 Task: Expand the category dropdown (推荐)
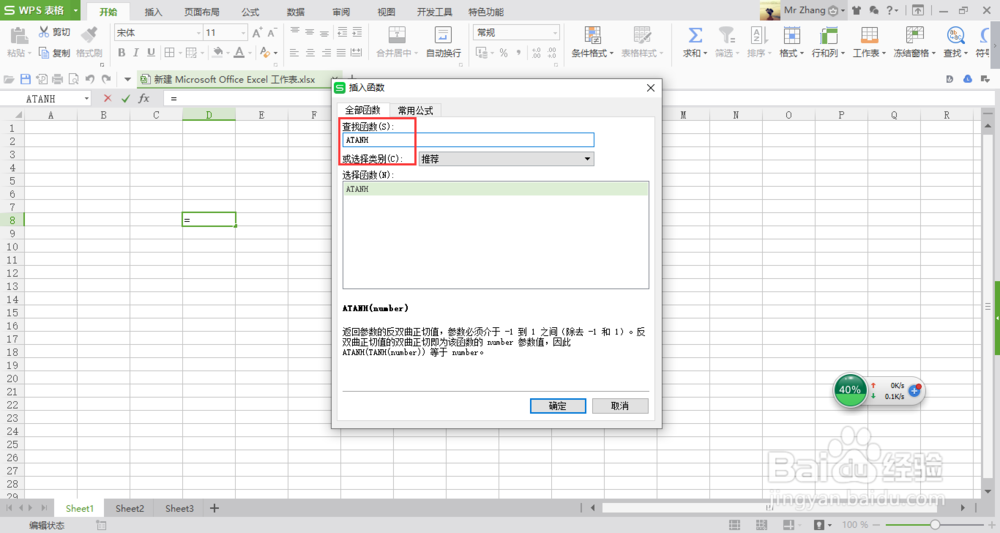coord(587,159)
